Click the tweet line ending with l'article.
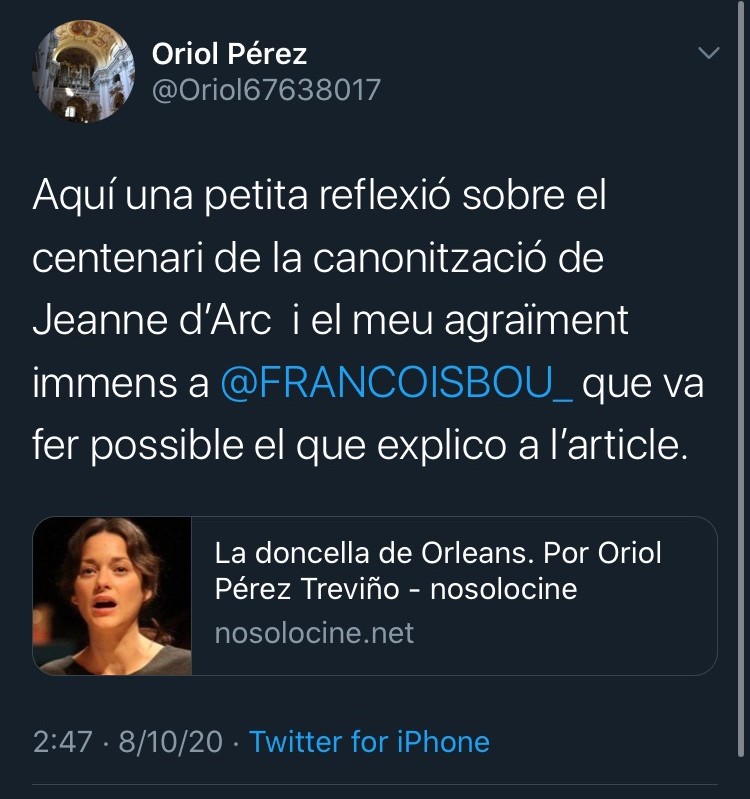750x799 pixels. [x=360, y=445]
